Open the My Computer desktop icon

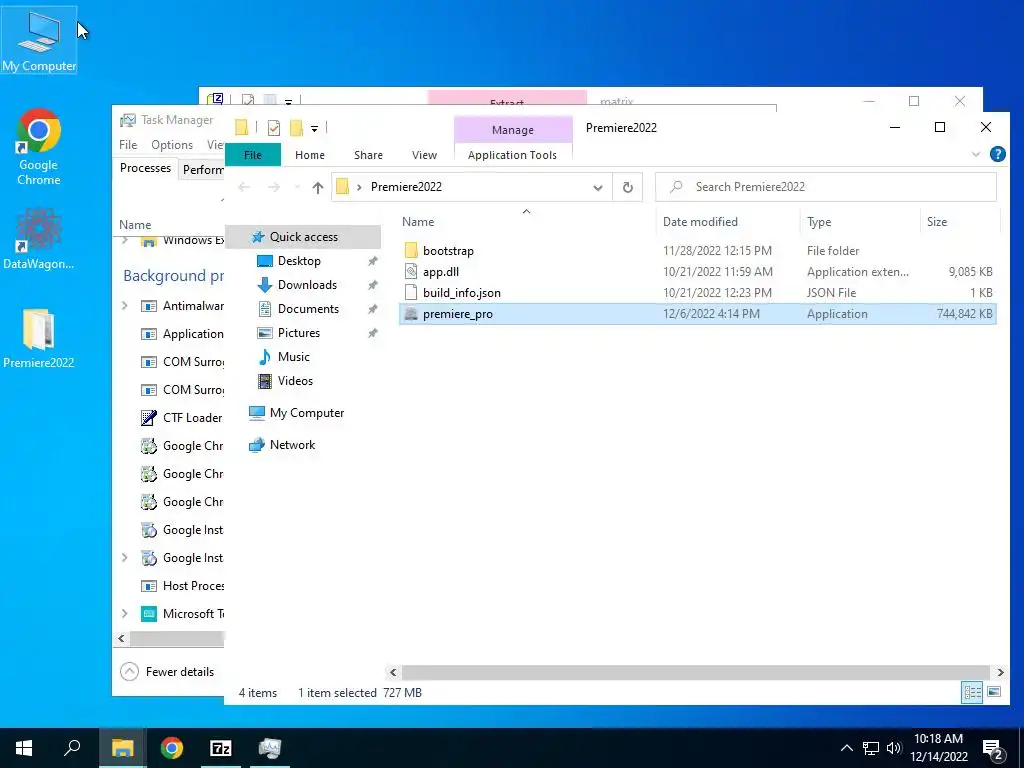39,40
